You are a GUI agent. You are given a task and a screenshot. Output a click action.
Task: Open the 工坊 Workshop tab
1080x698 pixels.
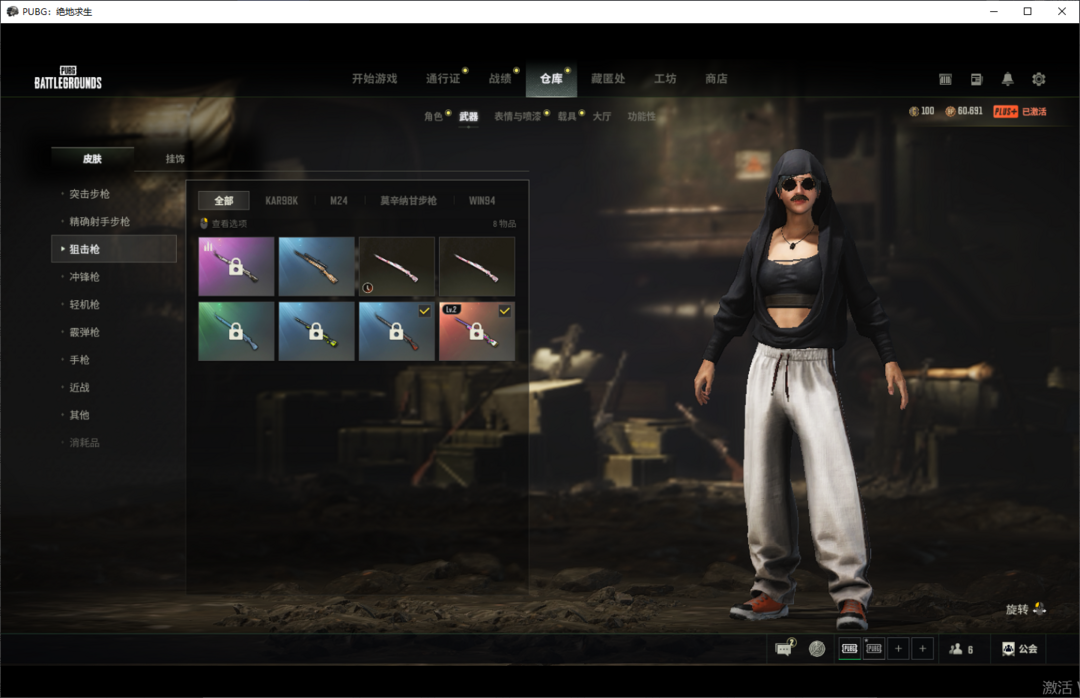tap(665, 79)
